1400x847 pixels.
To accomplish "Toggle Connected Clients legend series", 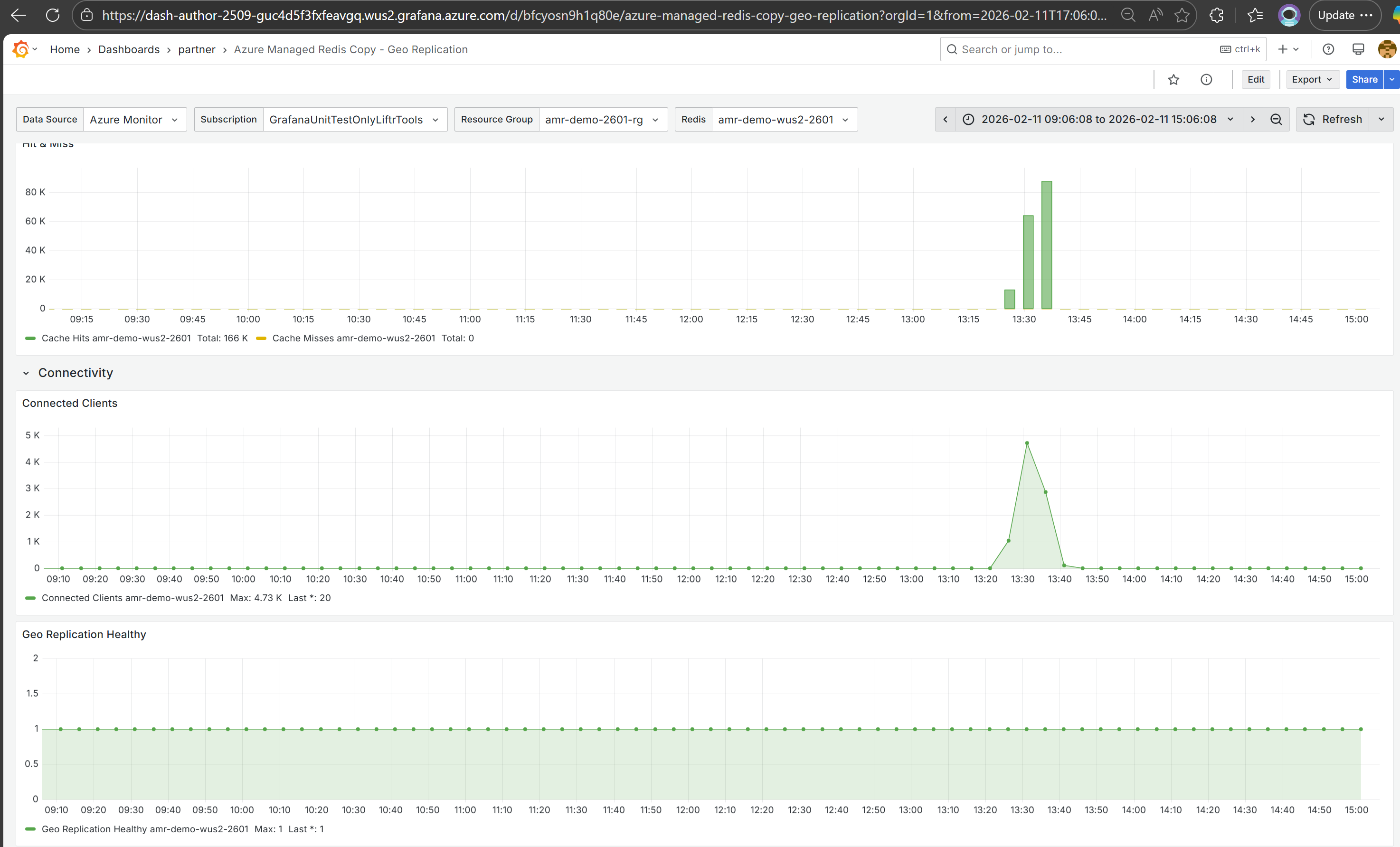I will pyautogui.click(x=132, y=598).
